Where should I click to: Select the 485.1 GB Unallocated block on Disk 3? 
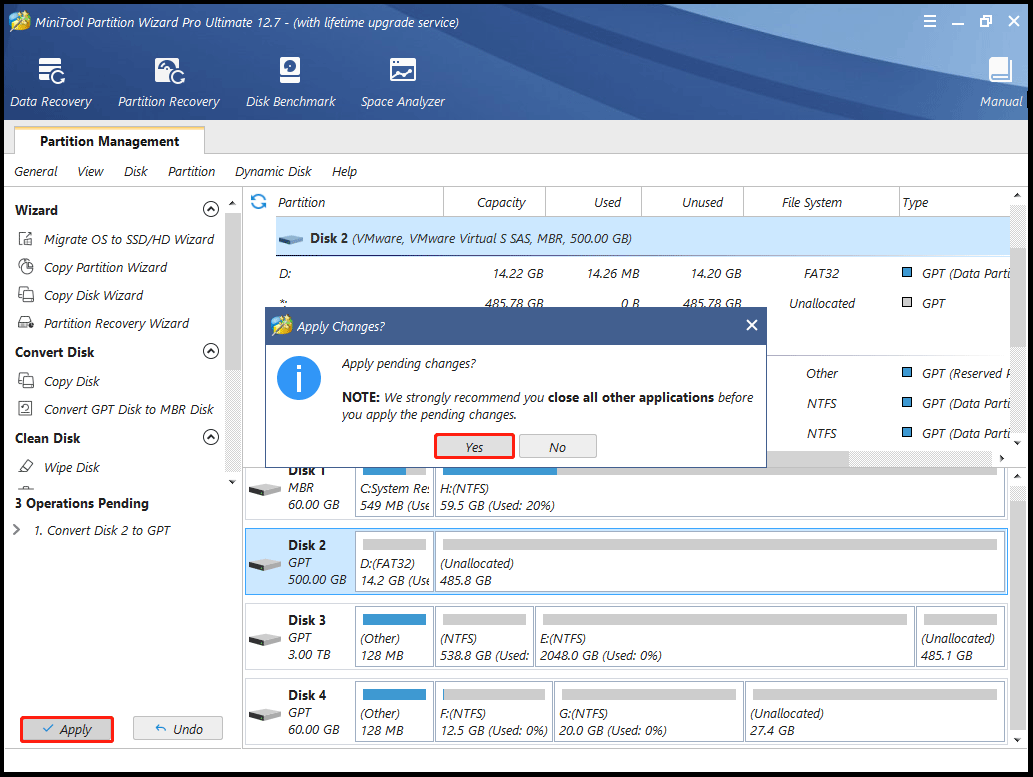click(x=961, y=637)
